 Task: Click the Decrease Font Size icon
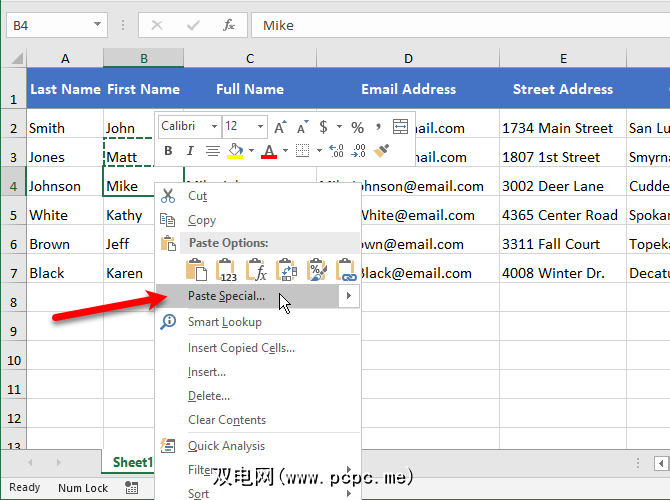[303, 127]
